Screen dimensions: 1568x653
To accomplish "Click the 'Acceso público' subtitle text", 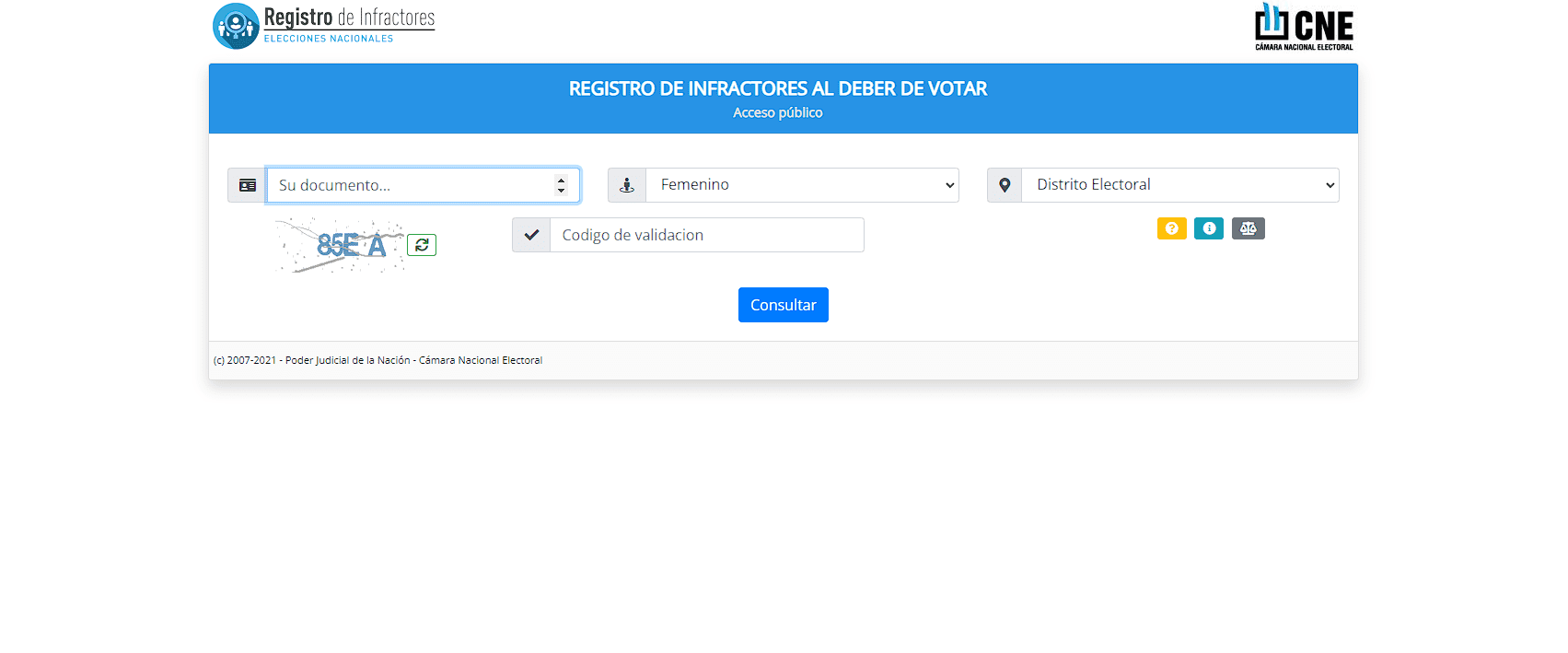I will pyautogui.click(x=778, y=112).
